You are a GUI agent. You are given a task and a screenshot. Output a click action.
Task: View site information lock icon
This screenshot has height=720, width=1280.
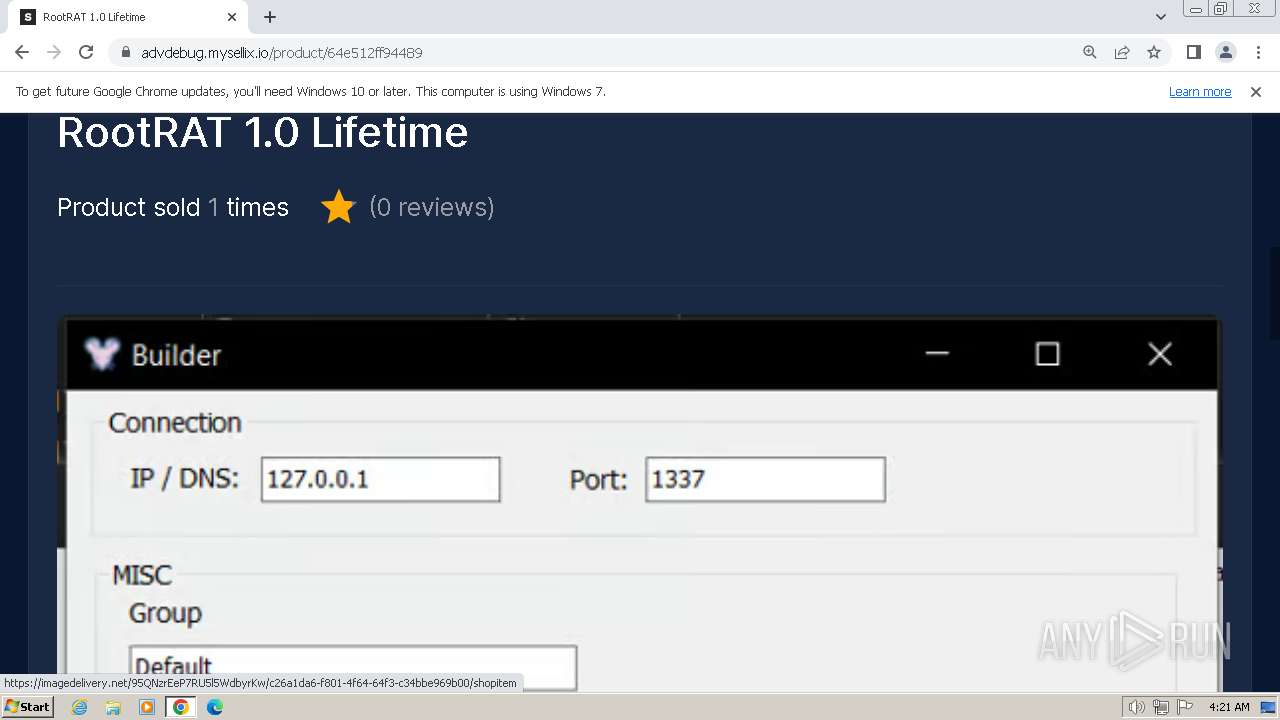[x=125, y=52]
